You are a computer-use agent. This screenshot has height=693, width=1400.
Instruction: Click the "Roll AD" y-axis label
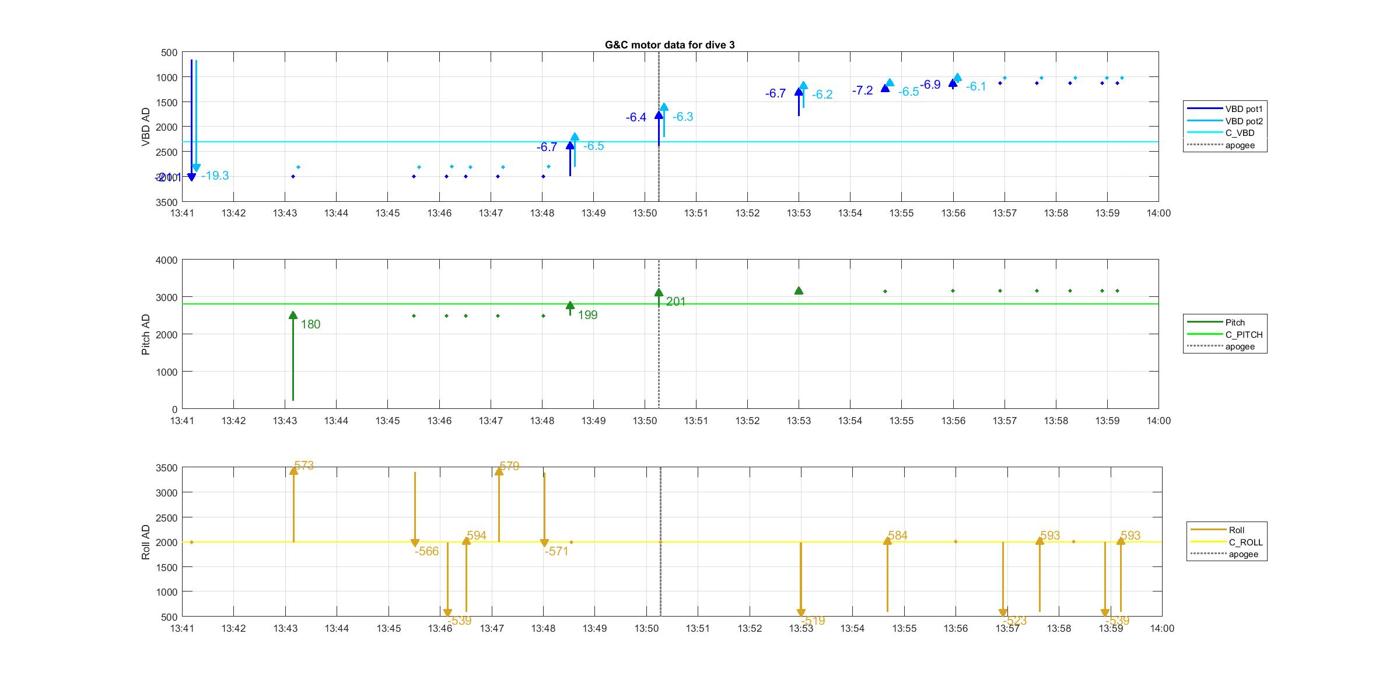point(146,541)
